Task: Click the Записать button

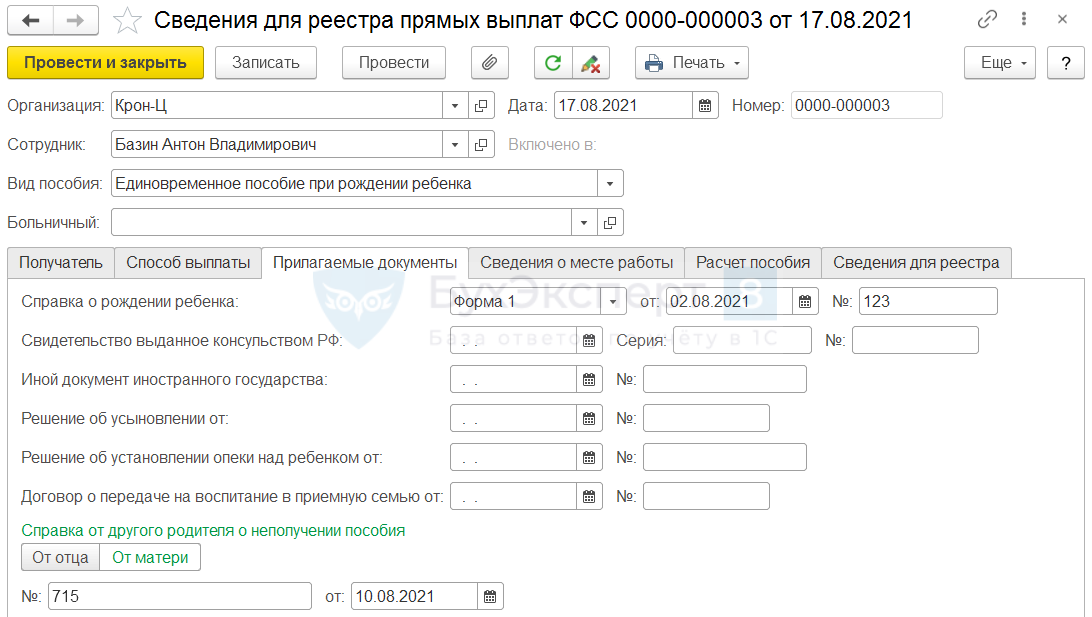Action: coord(265,63)
